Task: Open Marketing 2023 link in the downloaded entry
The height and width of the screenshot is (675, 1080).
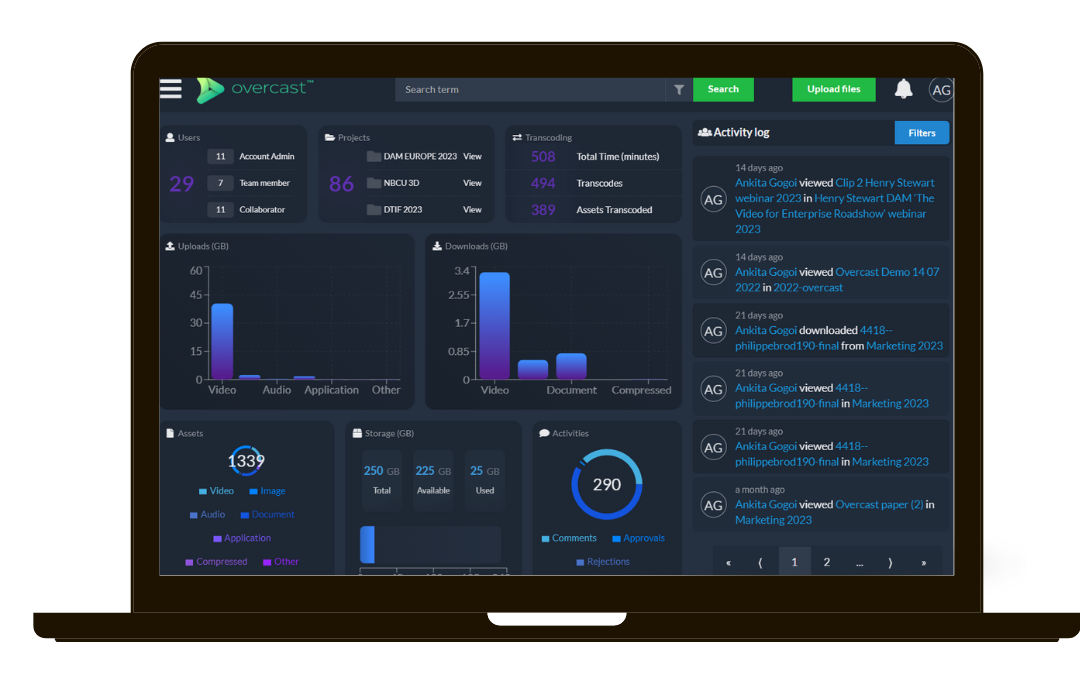Action: click(x=904, y=346)
